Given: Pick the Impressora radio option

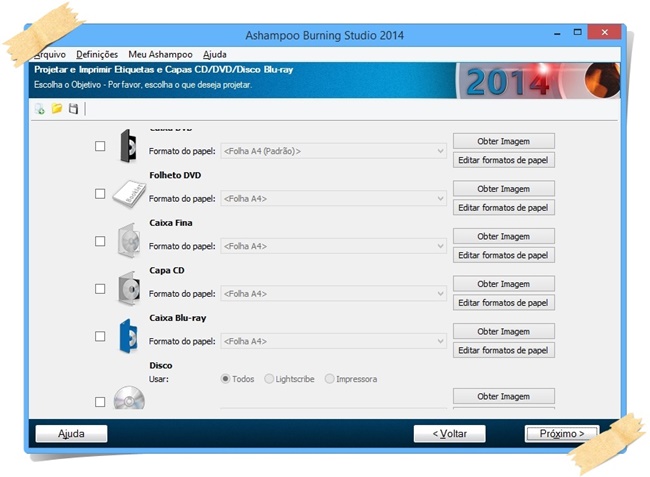Looking at the screenshot, I should coord(351,379).
